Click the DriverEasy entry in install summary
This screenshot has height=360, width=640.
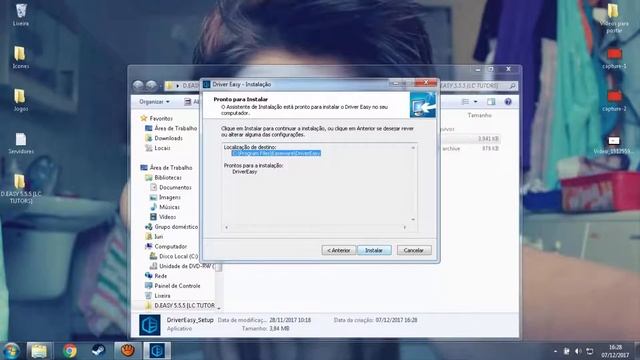[x=244, y=172]
